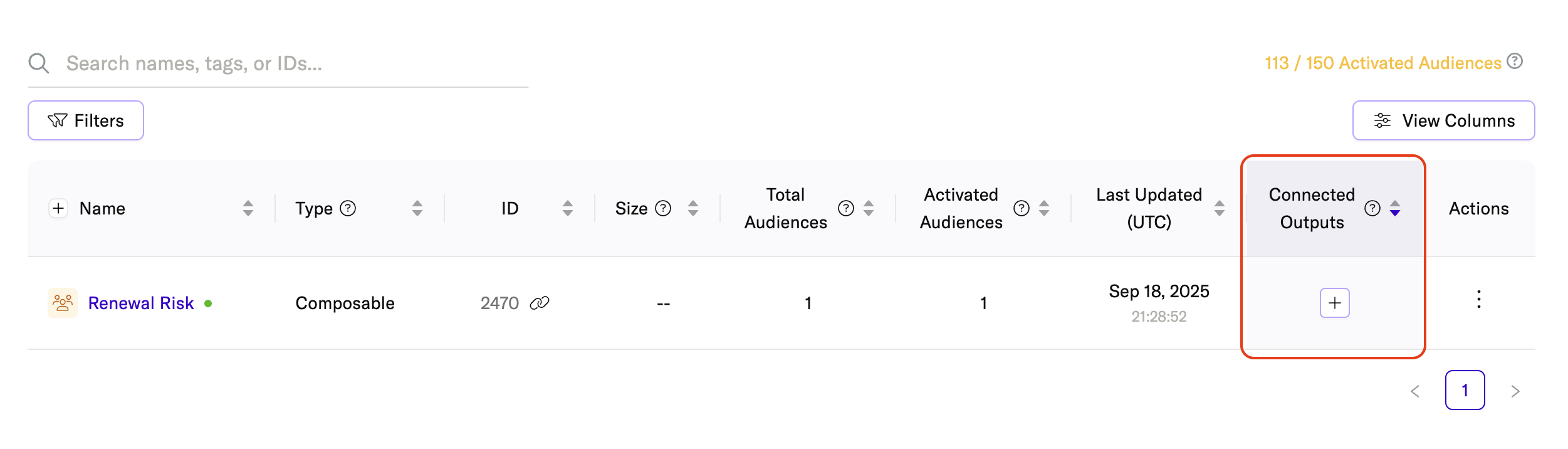
Task: Click help icon beside 113 / 150 Activated Audiences
Action: [1515, 61]
